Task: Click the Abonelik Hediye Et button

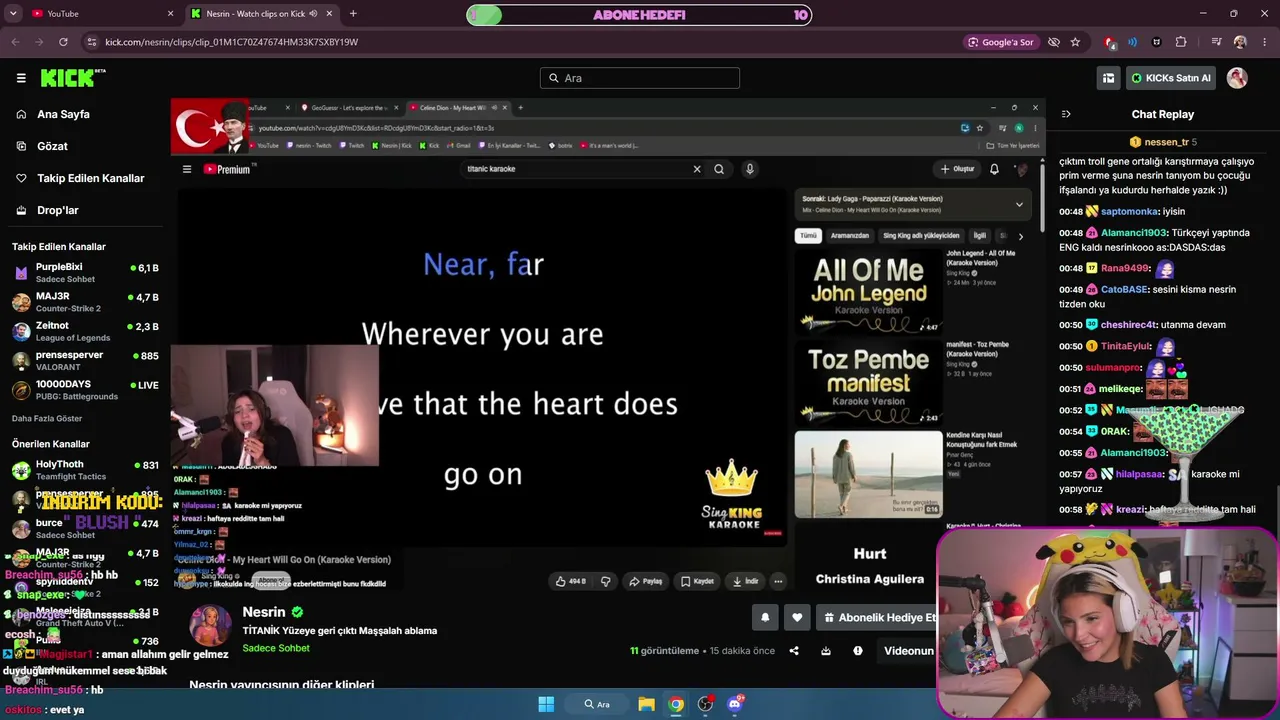Action: point(877,618)
